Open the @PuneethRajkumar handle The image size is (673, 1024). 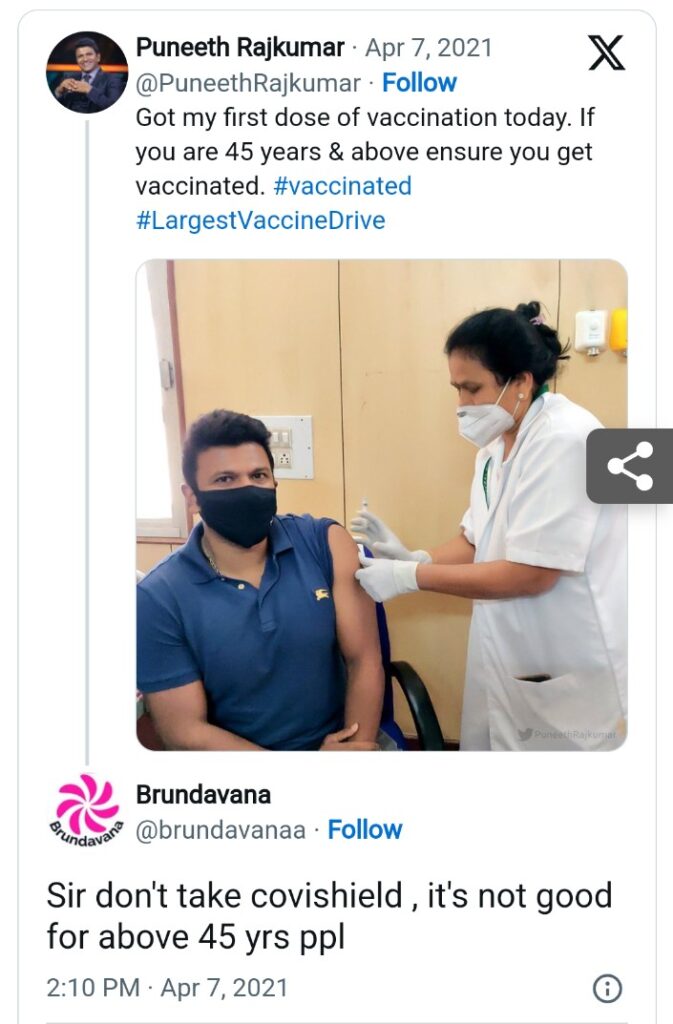tap(248, 83)
